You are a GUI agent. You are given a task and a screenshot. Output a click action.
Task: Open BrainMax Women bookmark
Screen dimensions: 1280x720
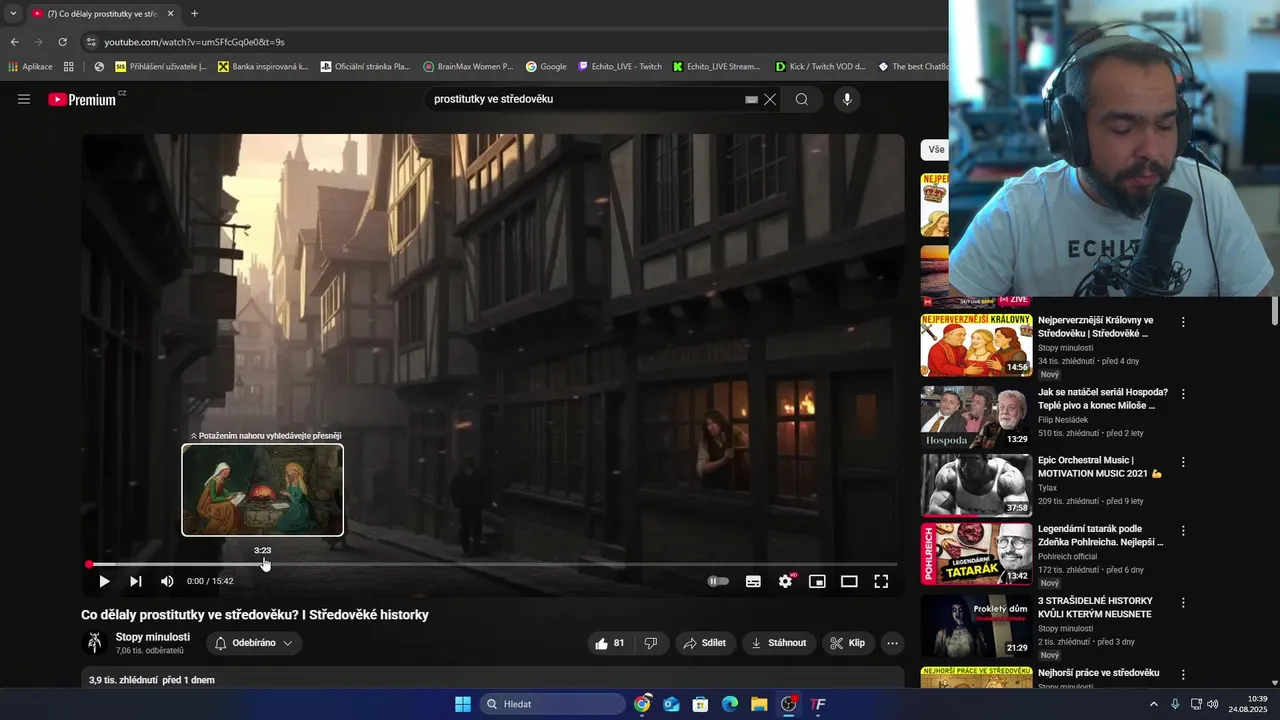[468, 67]
